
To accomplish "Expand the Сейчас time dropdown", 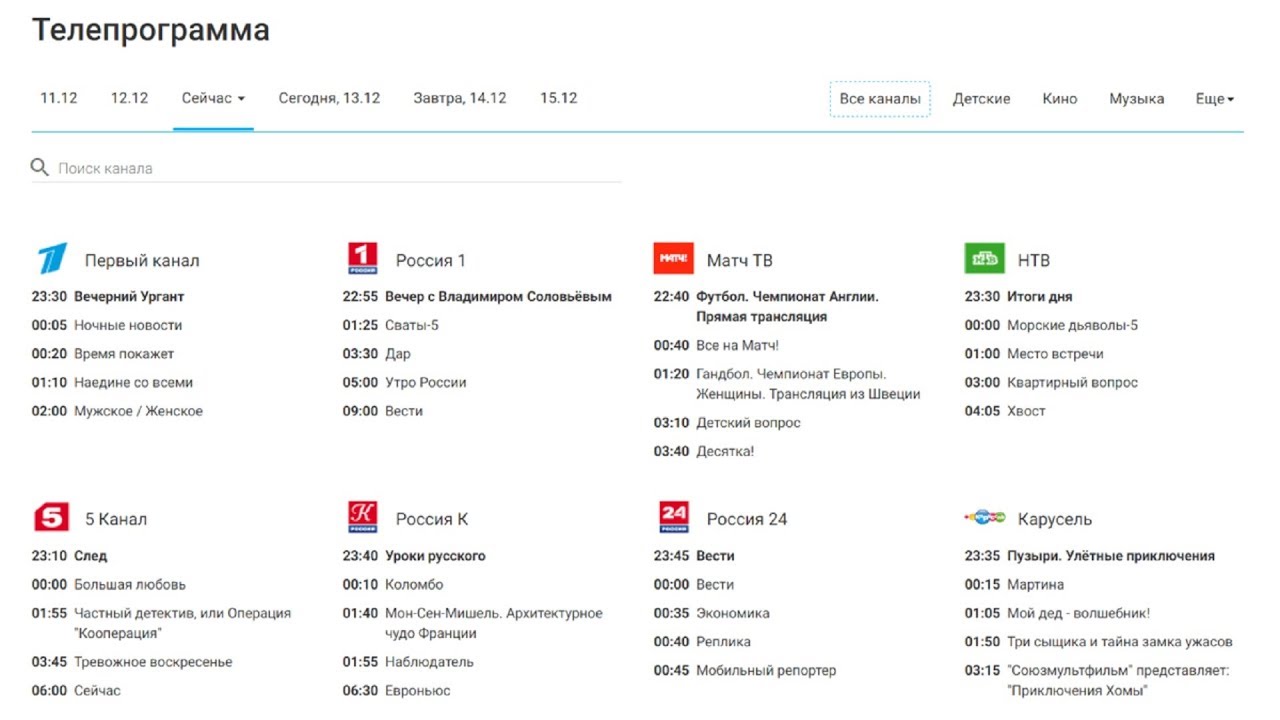I will [x=213, y=98].
